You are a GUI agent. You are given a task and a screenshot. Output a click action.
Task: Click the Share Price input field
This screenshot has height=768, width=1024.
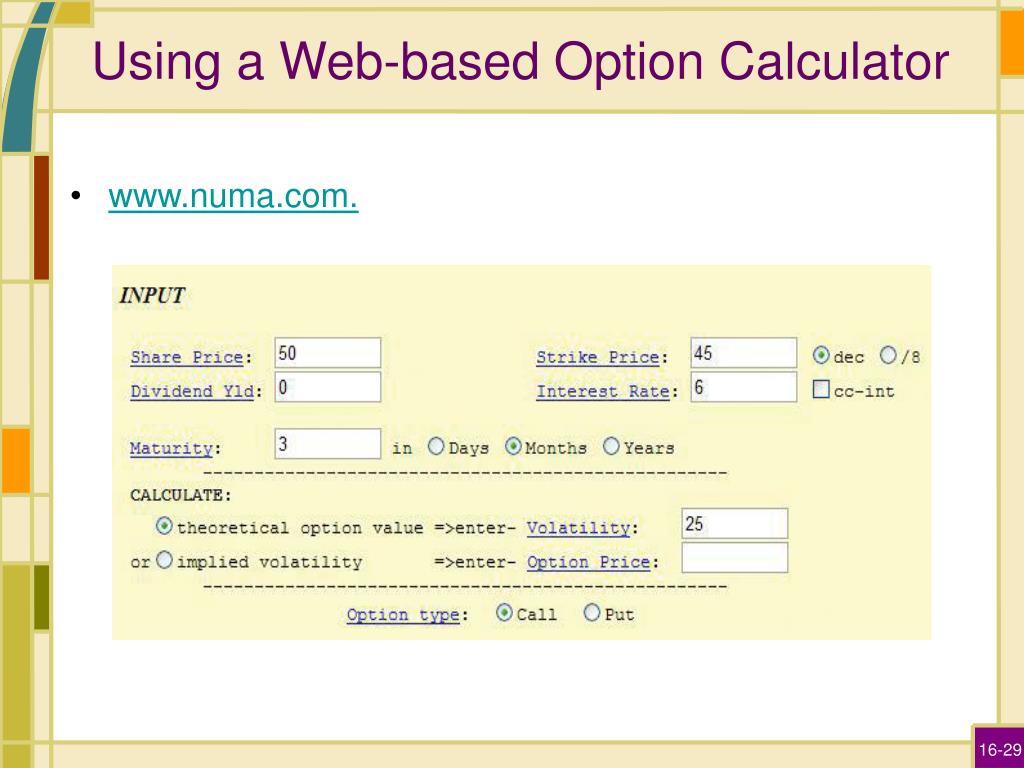(328, 353)
